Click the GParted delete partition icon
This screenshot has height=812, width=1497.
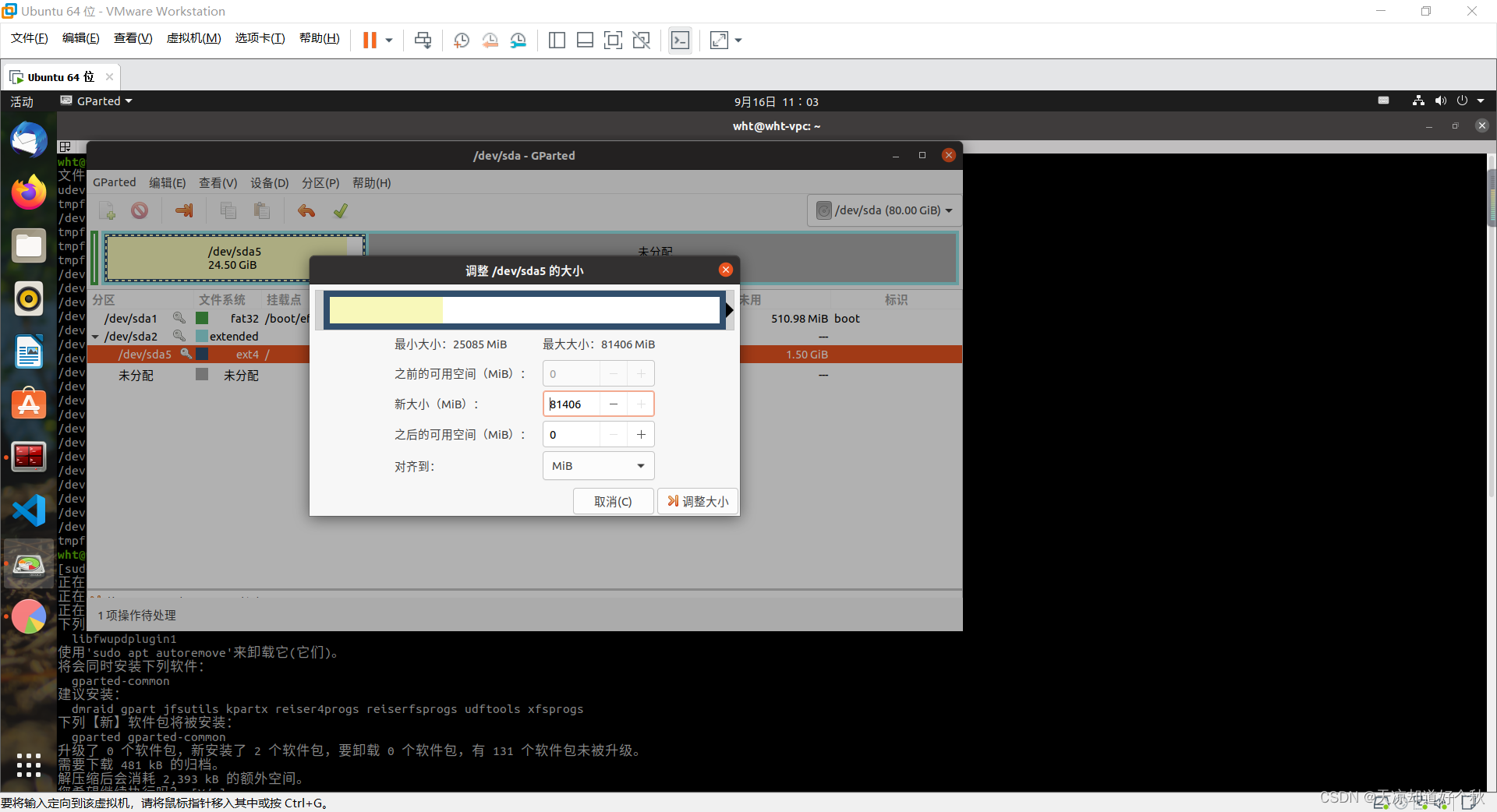point(140,210)
